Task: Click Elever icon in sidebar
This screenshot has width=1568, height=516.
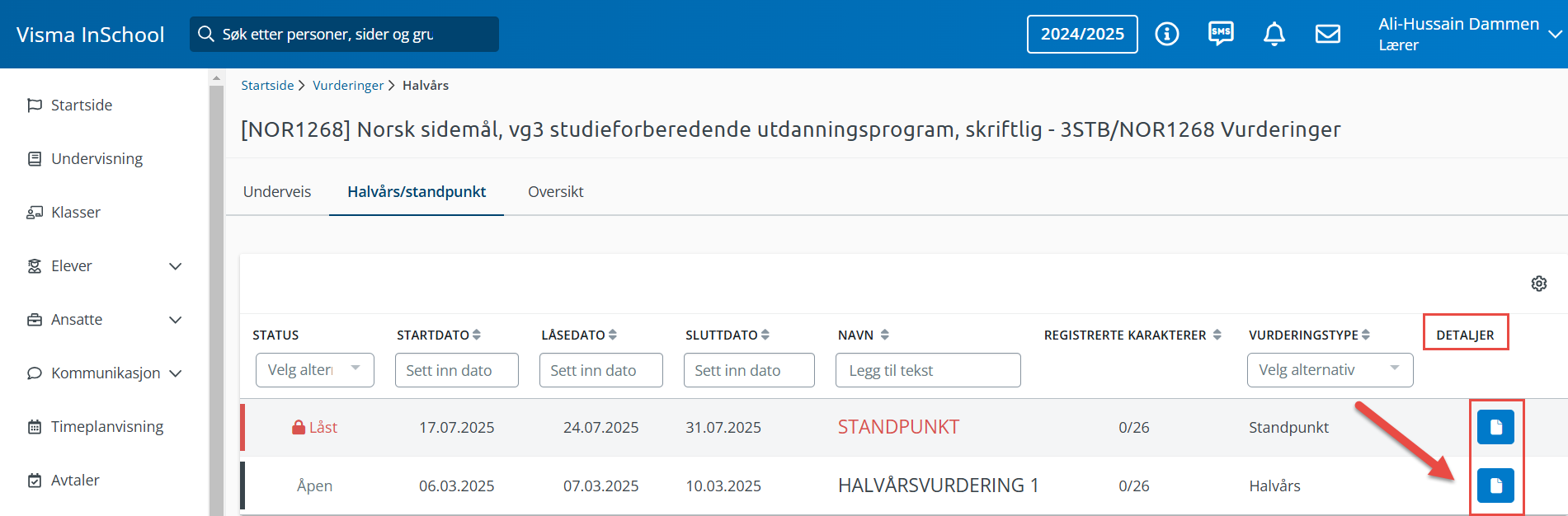Action: click(35, 265)
